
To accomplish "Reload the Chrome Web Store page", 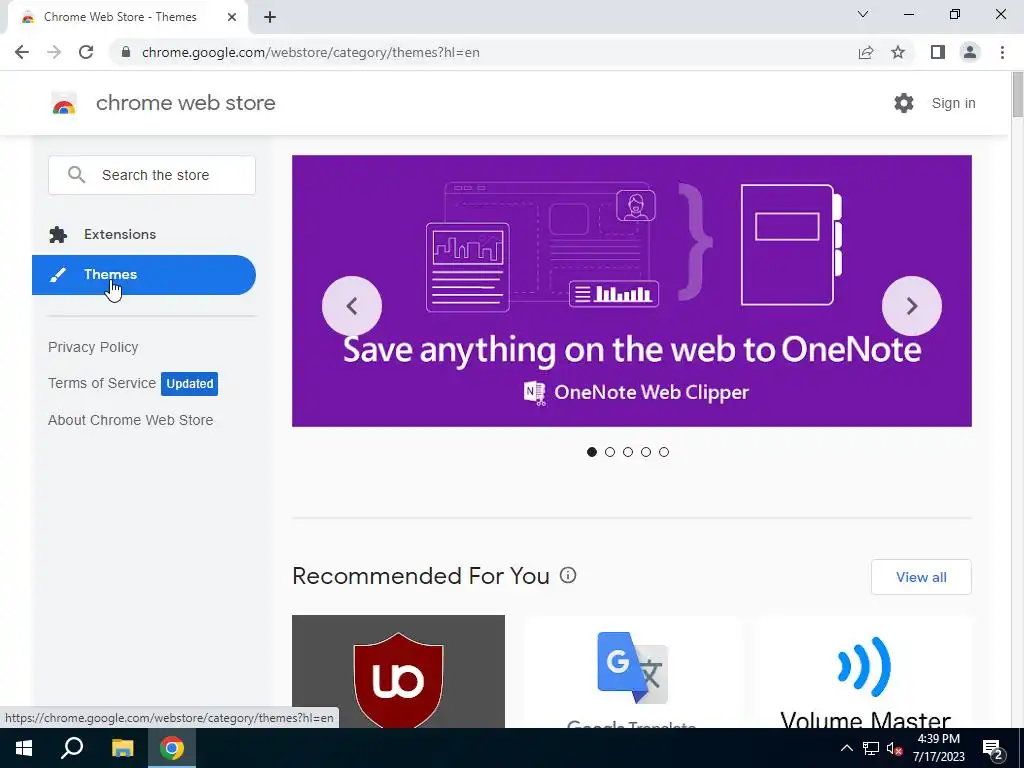I will (x=86, y=52).
